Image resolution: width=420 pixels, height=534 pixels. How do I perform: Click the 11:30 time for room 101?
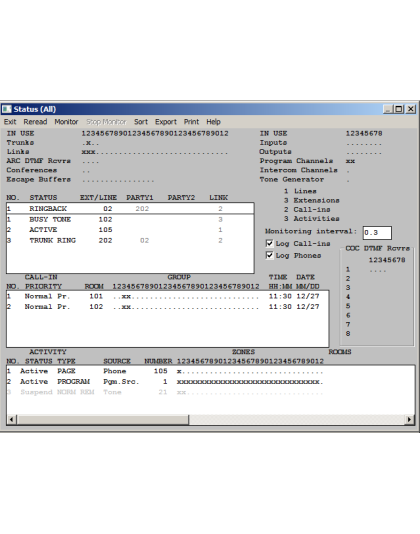coord(280,296)
